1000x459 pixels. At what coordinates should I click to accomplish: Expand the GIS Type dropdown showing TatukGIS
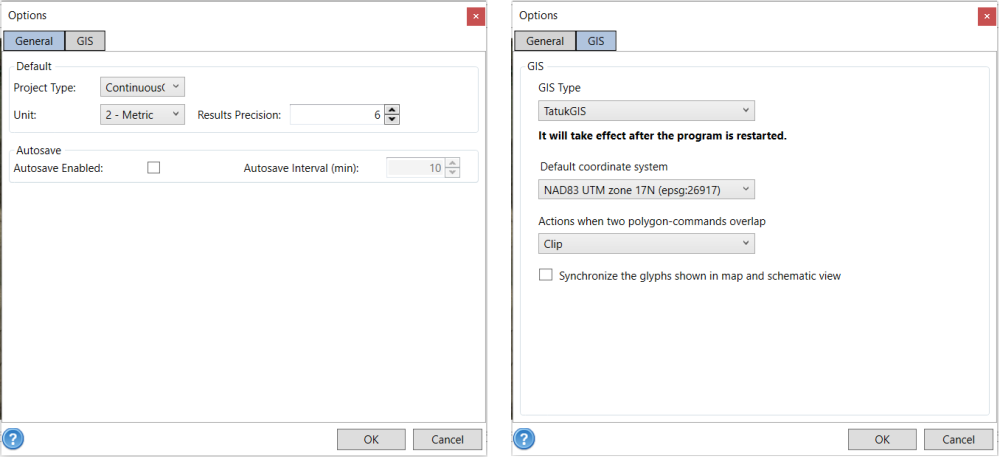pos(646,110)
